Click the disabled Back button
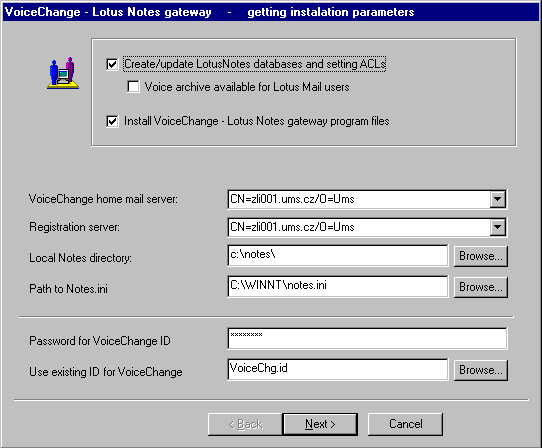The image size is (542, 448). (245, 424)
